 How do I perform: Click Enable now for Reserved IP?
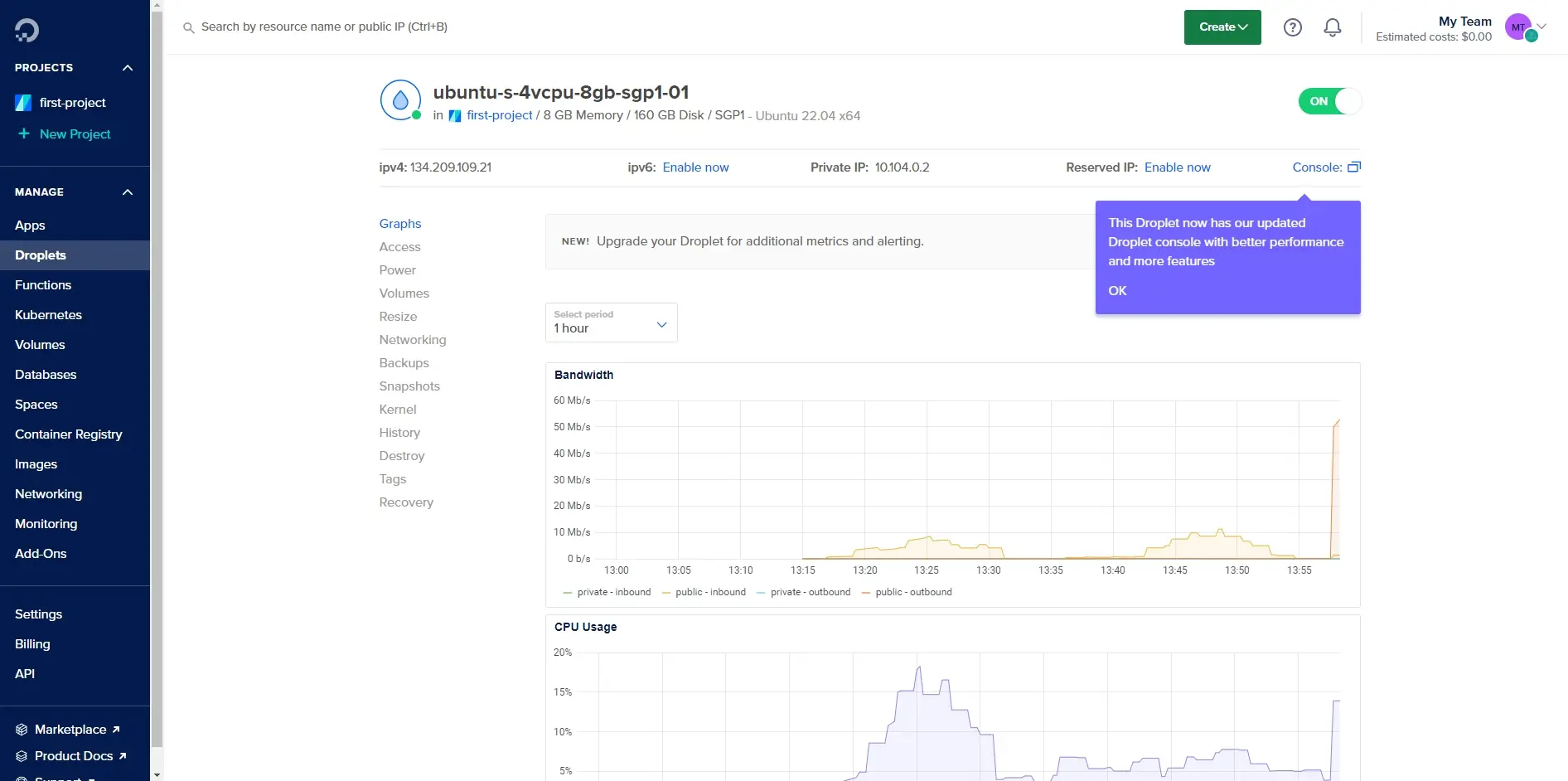(1177, 167)
